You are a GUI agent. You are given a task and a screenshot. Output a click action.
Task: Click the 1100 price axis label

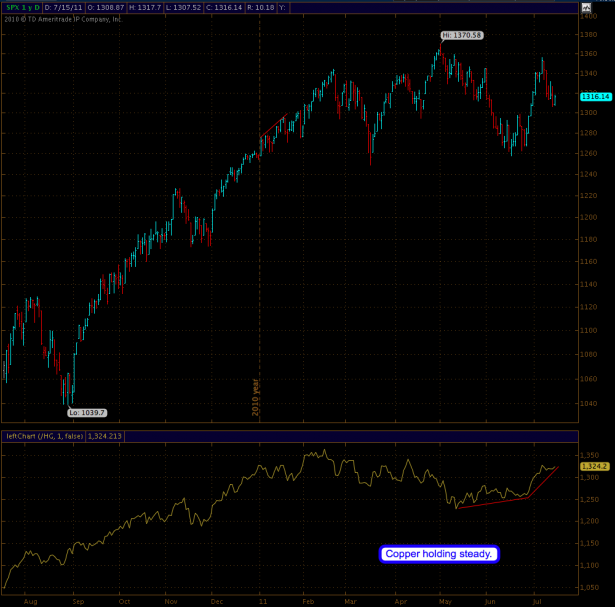(589, 331)
